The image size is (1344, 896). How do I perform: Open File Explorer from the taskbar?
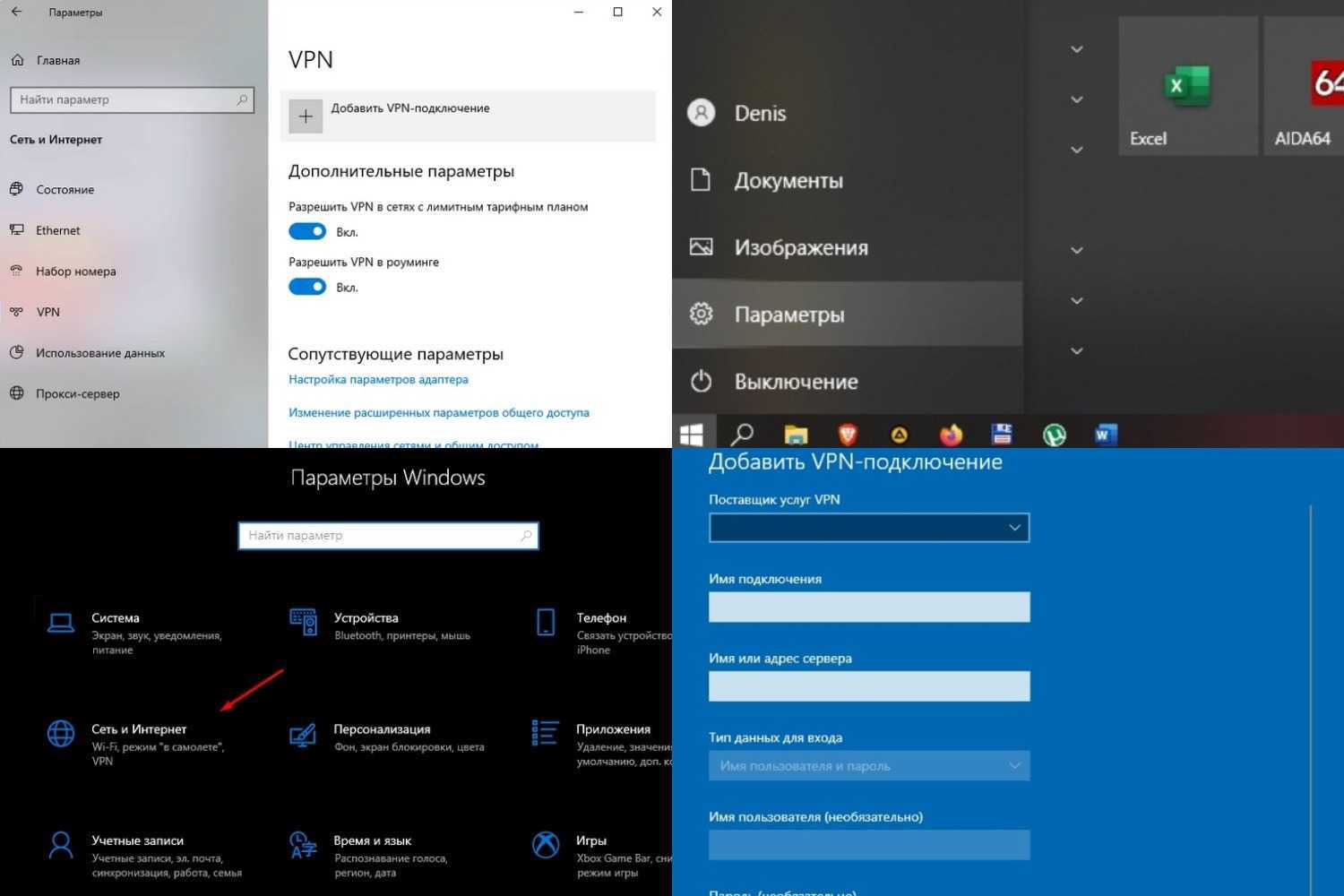click(x=796, y=435)
